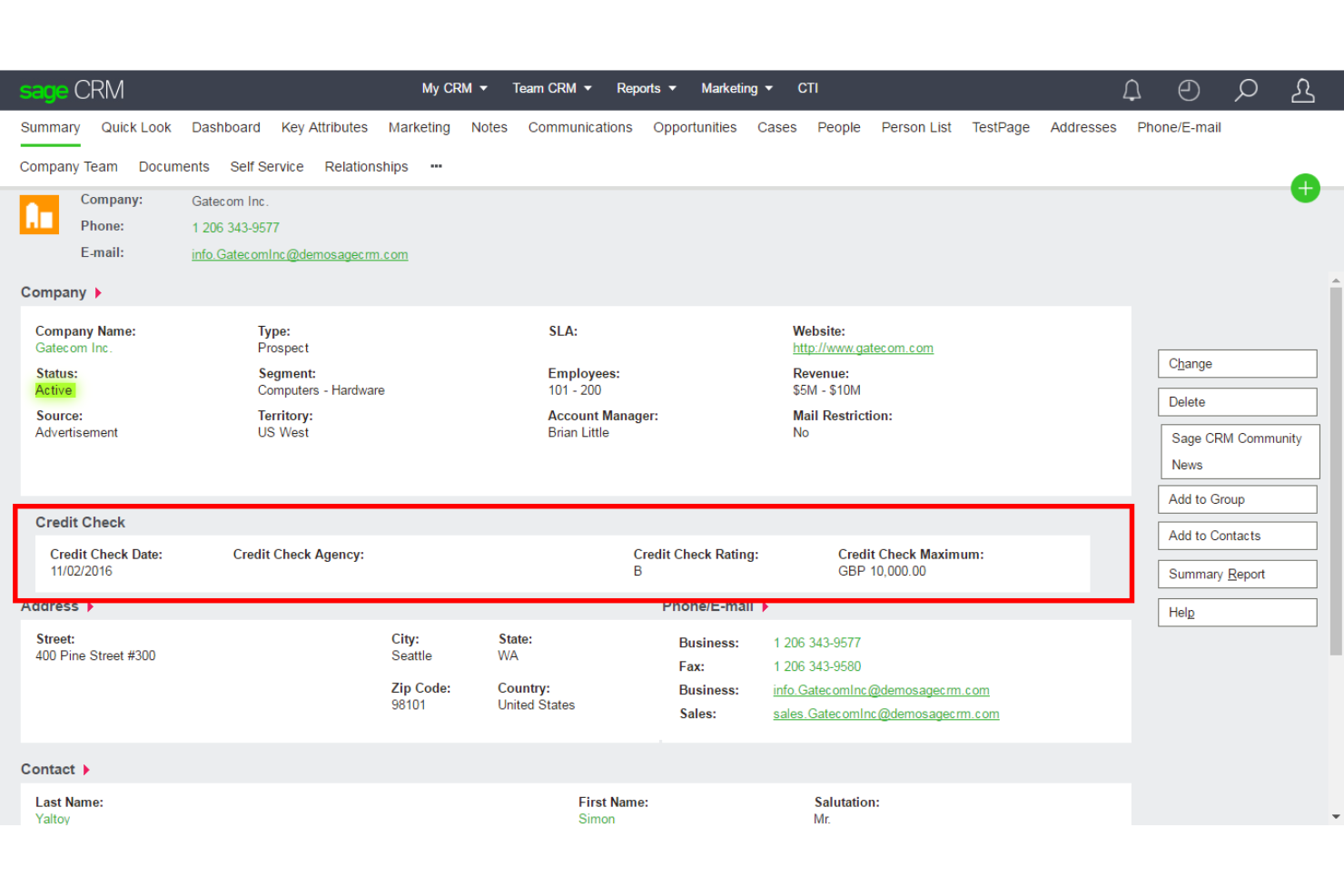Image resolution: width=1344 pixels, height=896 pixels.
Task: Open the gatecom.com website link
Action: (863, 348)
